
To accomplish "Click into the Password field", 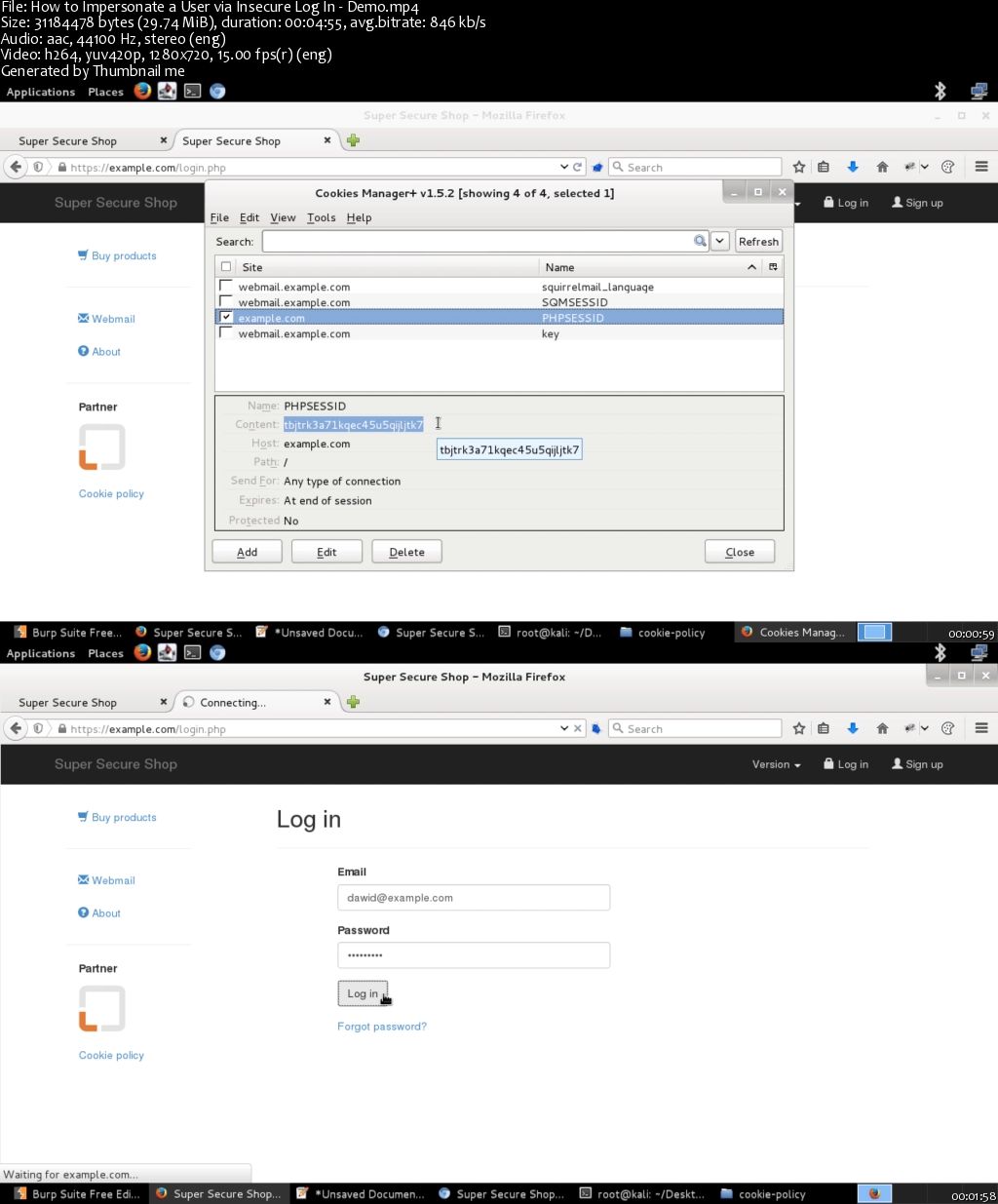I will (x=474, y=955).
